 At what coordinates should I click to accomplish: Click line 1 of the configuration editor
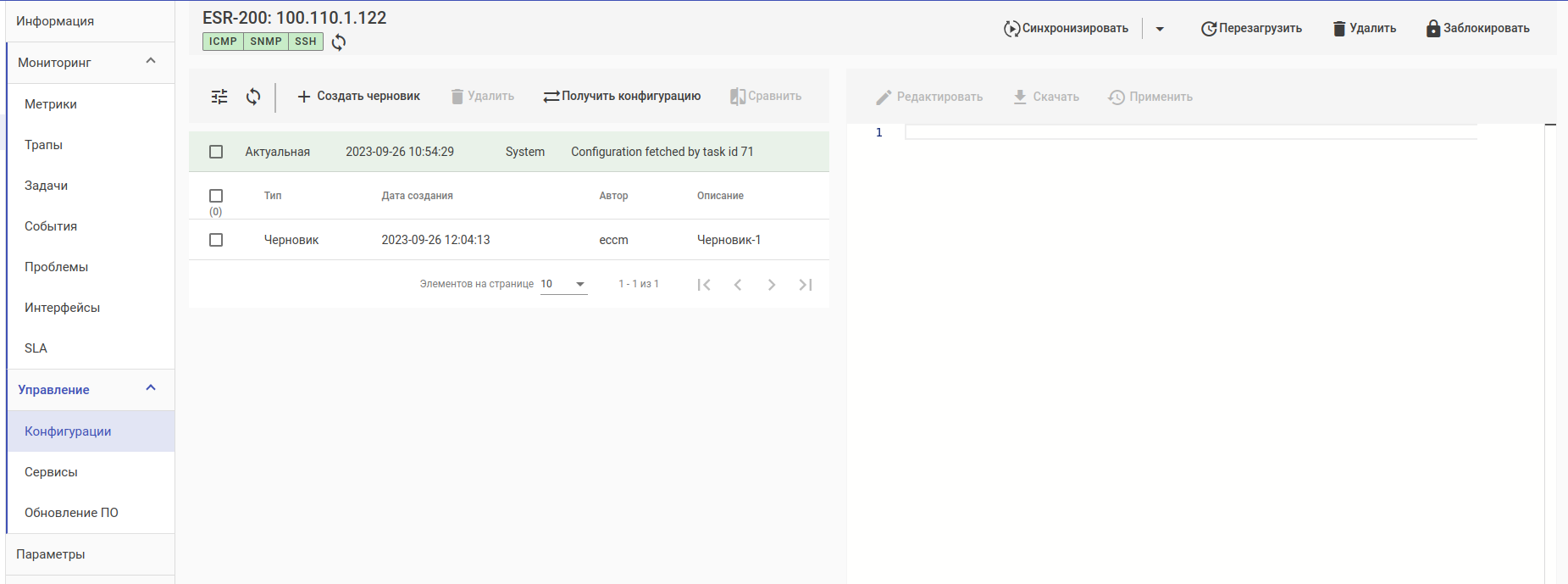coord(1191,132)
